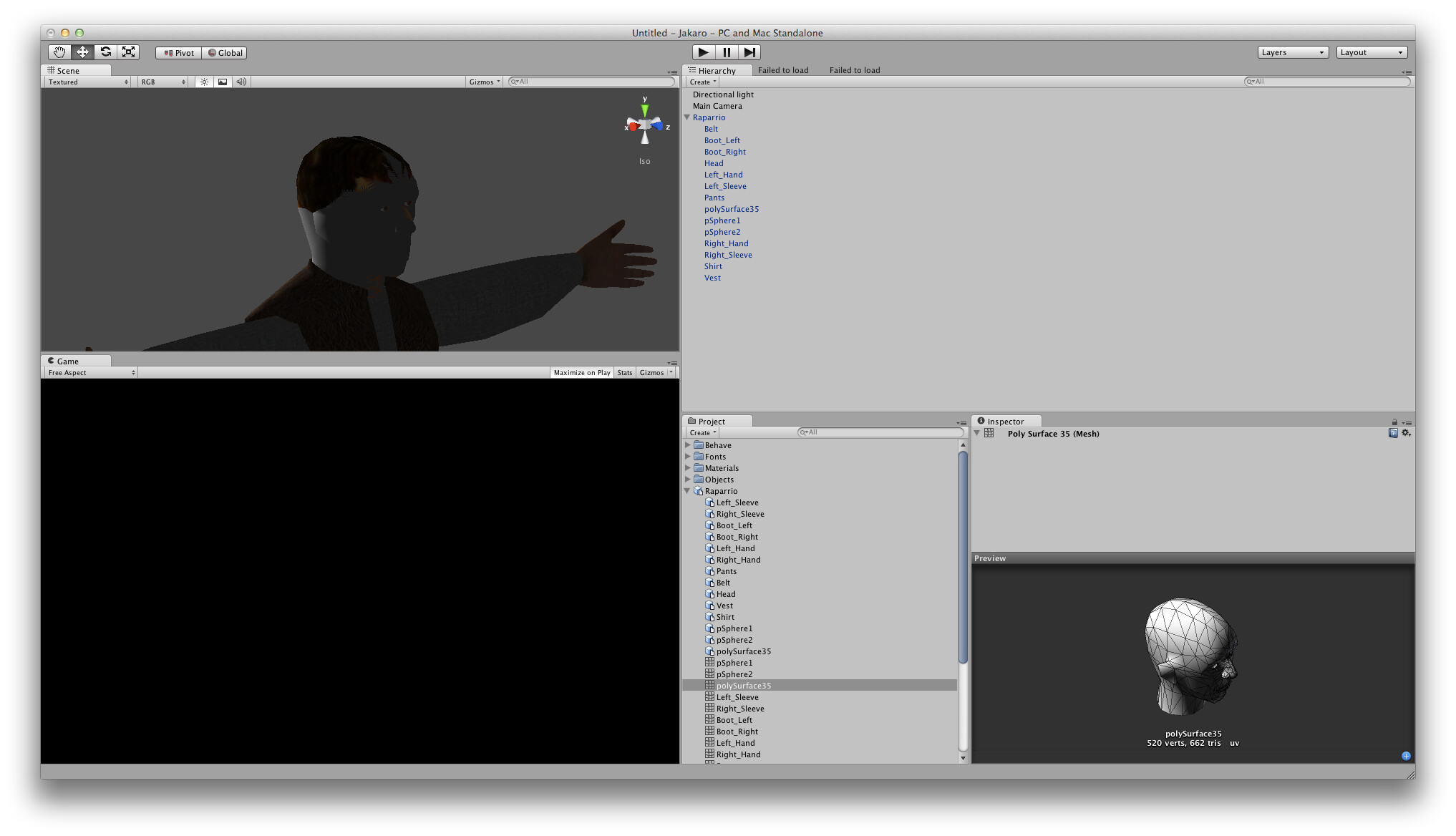
Task: Switch to the Game tab
Action: click(67, 361)
